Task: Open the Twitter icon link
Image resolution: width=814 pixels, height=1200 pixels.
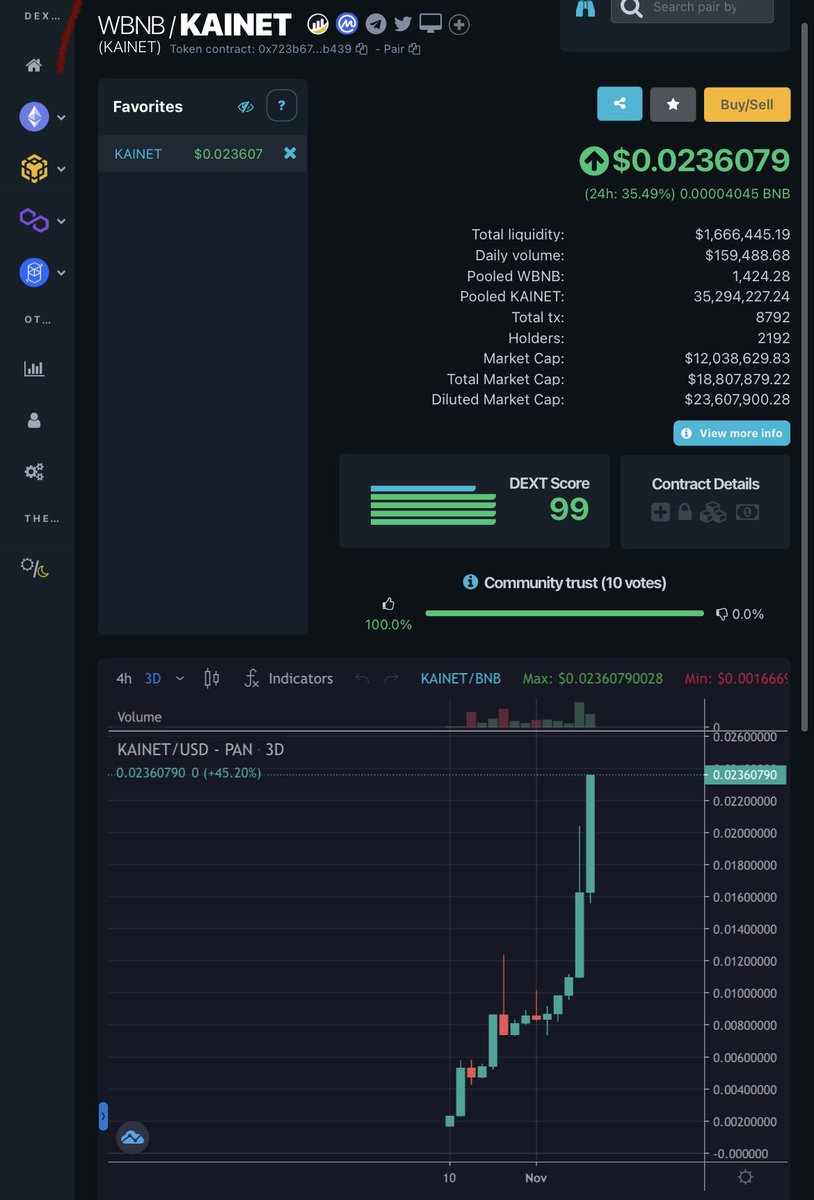Action: (403, 24)
